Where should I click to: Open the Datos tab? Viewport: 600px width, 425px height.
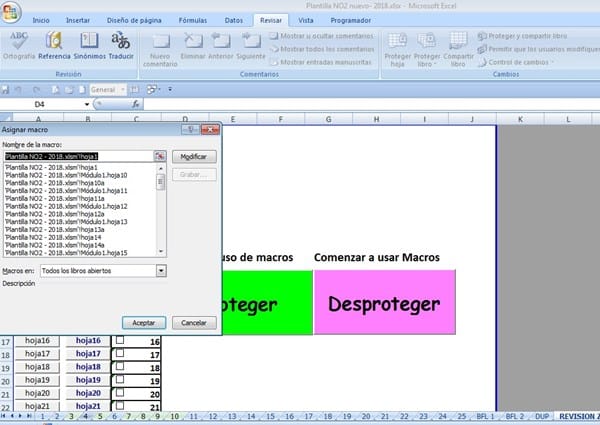(233, 20)
